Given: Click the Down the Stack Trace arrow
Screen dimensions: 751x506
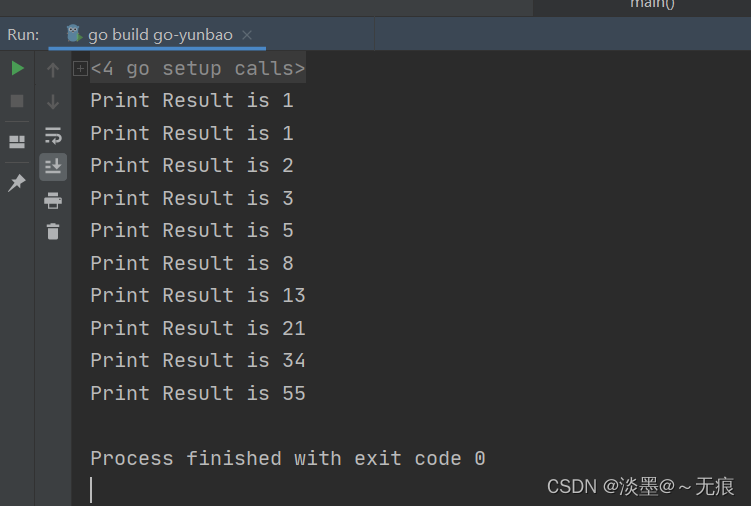Looking at the screenshot, I should click(x=53, y=101).
